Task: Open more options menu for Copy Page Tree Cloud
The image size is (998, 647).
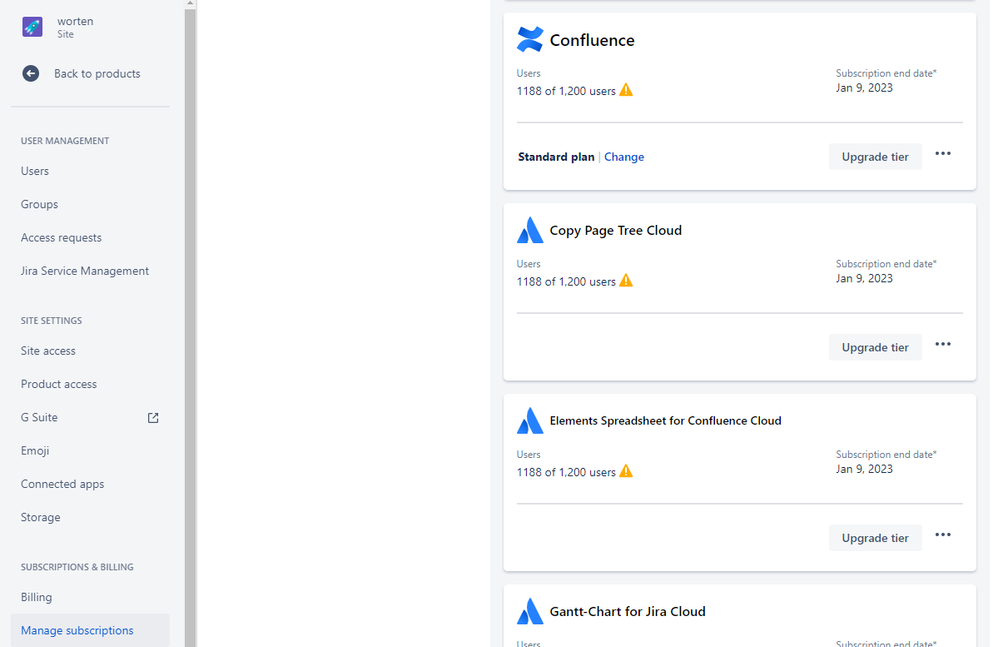Action: click(x=943, y=344)
